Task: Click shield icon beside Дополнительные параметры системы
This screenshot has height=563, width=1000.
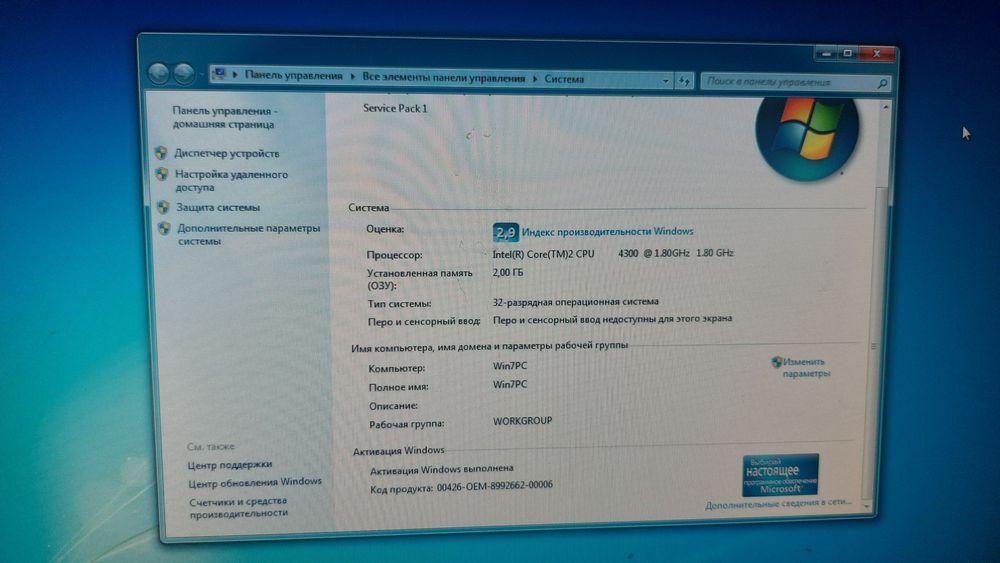Action: click(x=165, y=228)
